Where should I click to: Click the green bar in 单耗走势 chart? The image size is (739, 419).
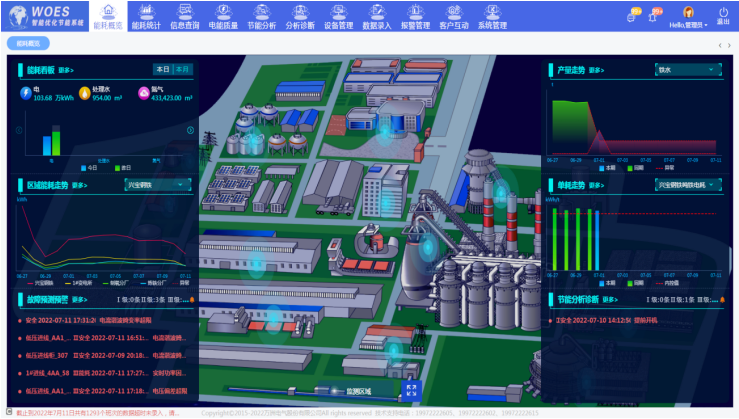(x=554, y=240)
